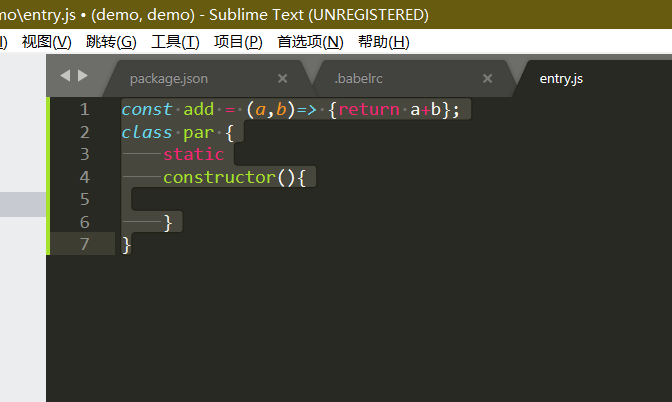Select the entry.js tab

click(561, 78)
